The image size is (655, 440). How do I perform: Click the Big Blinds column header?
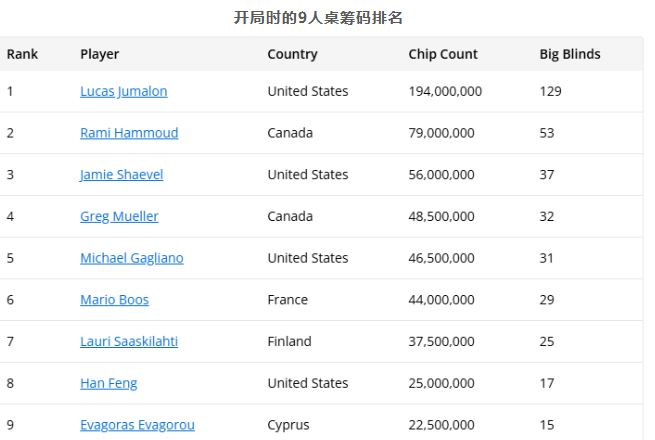coord(570,54)
